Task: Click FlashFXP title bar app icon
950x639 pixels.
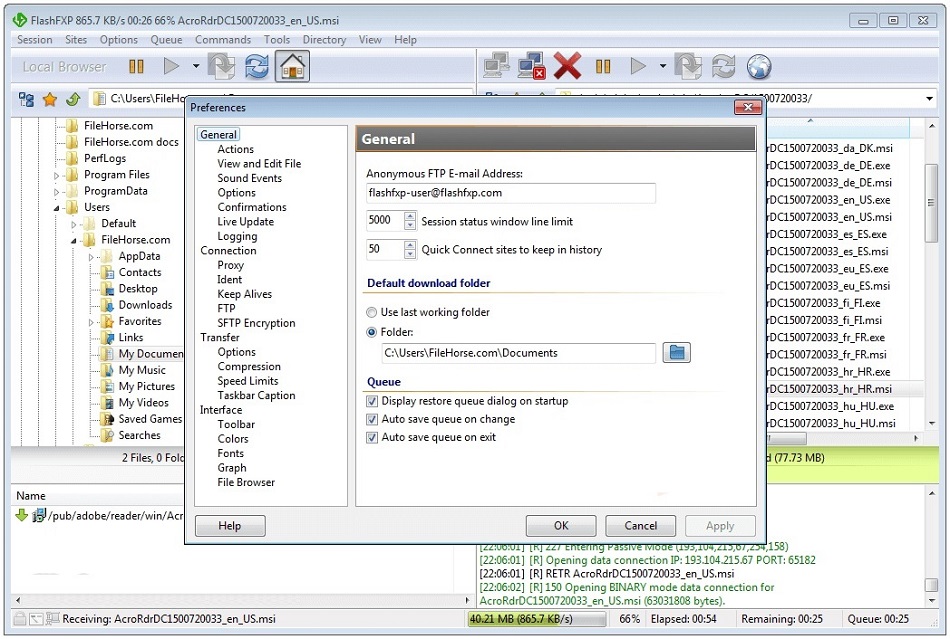Action: pos(20,20)
